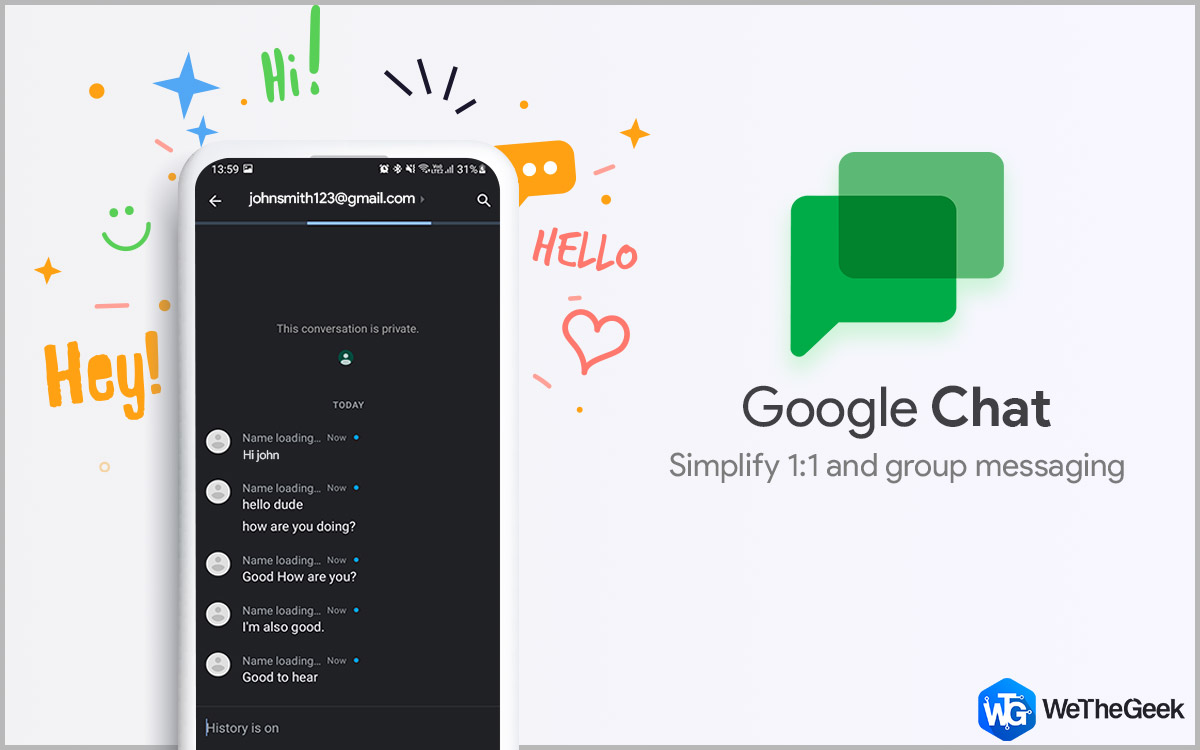
Task: Tap the "This conversation is private." notice
Action: tap(347, 329)
